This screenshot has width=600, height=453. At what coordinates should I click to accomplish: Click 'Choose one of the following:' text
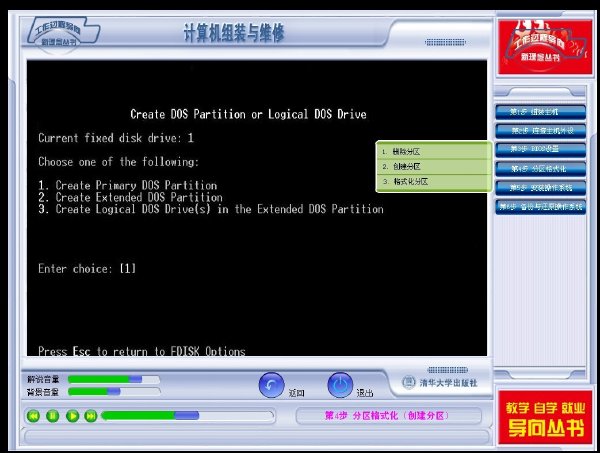(x=118, y=162)
